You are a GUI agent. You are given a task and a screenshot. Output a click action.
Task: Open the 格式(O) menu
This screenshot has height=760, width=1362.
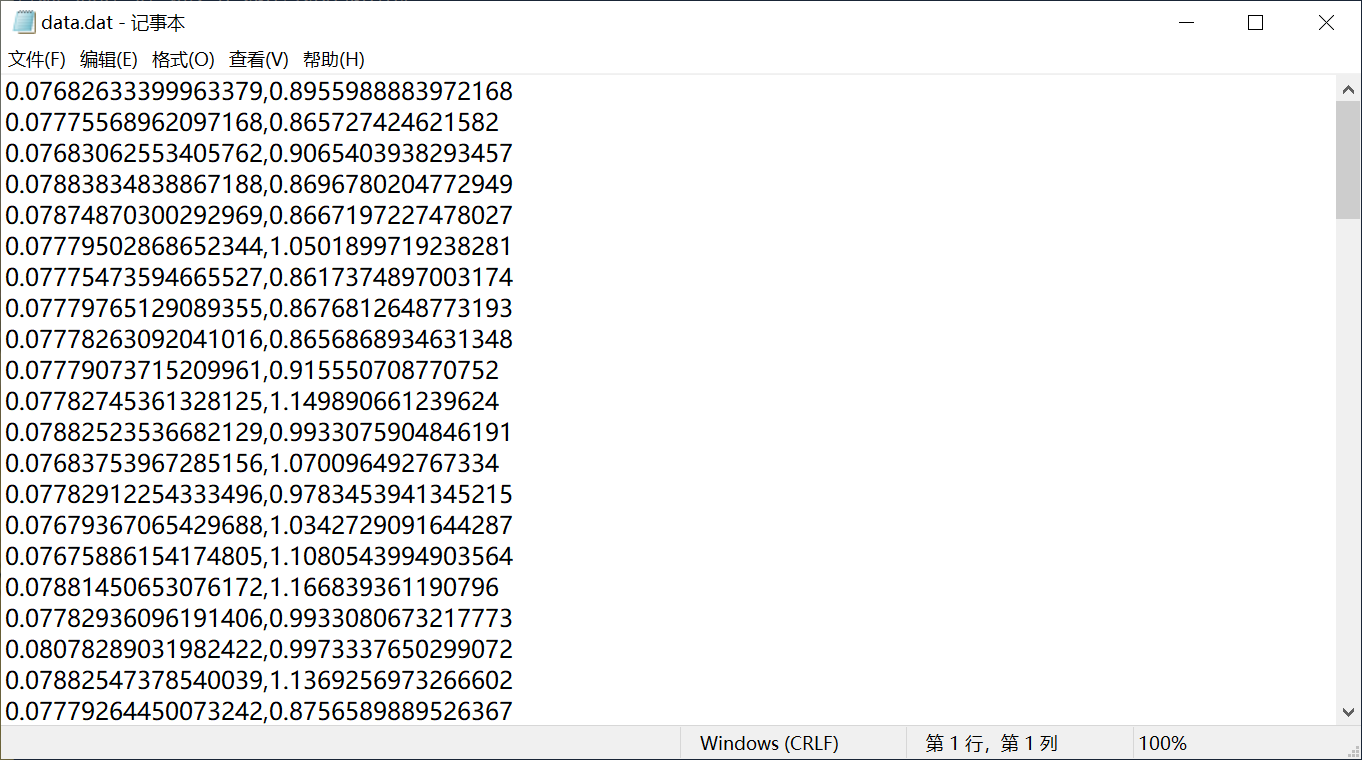pos(183,59)
